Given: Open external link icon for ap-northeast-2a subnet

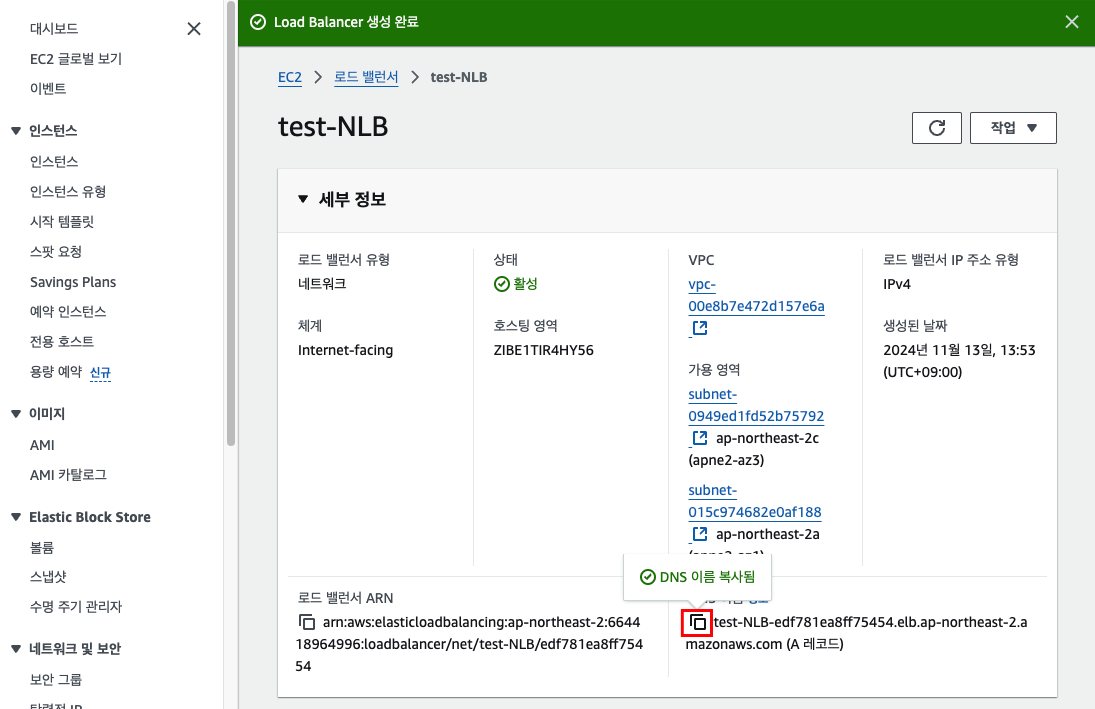Looking at the screenshot, I should click(x=699, y=534).
